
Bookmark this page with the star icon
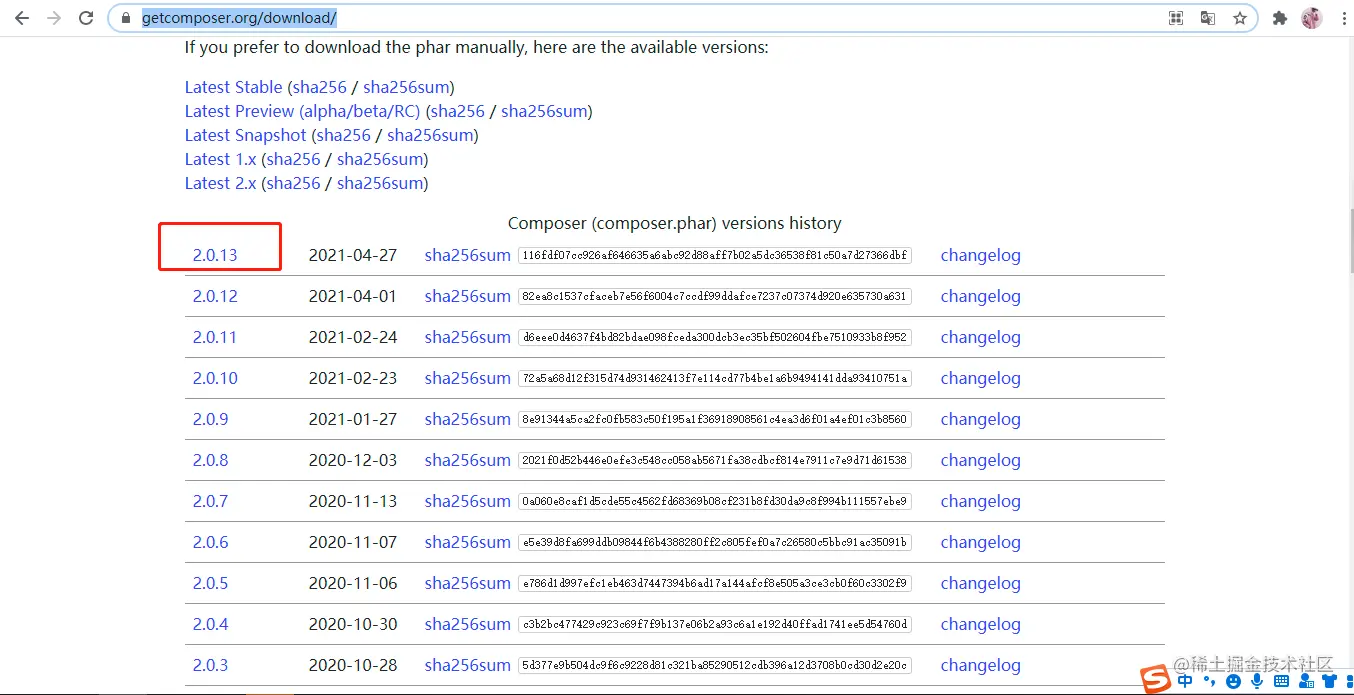[1240, 18]
